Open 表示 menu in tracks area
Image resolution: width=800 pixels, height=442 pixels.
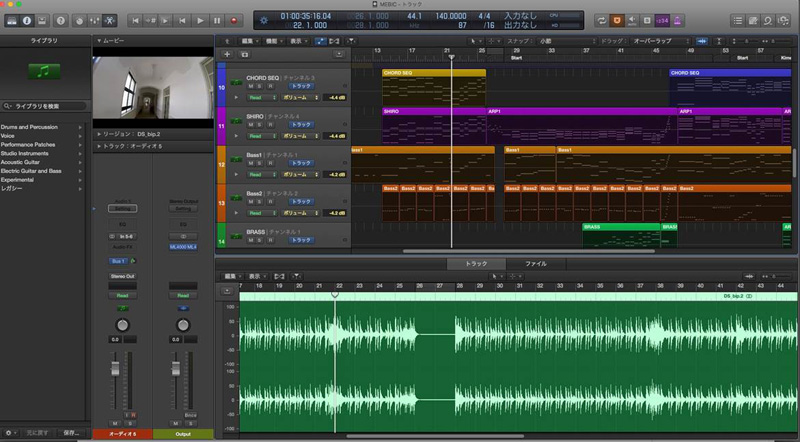tap(298, 41)
